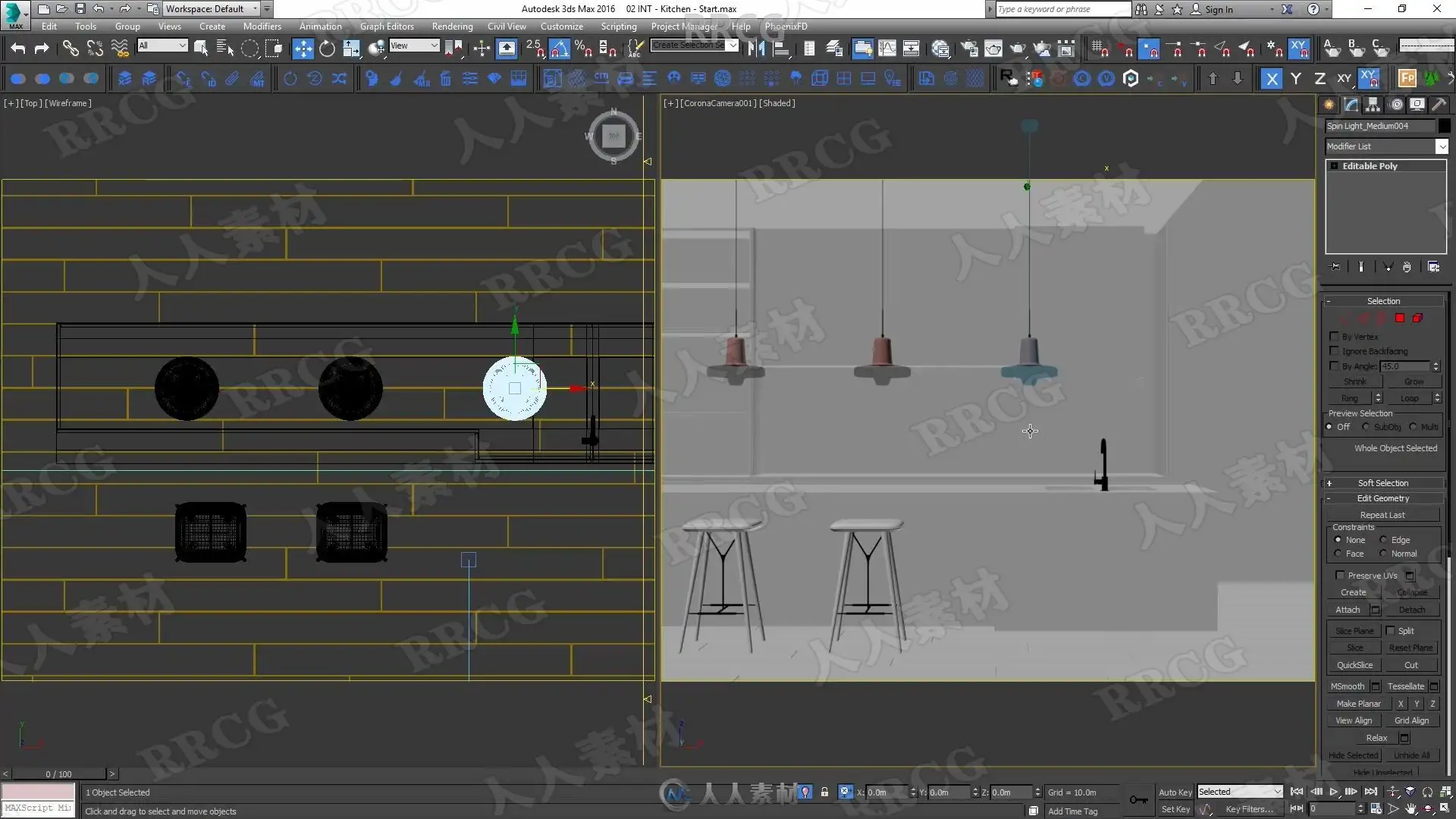Click the black object color swatch
The image size is (1456, 819).
1444,126
